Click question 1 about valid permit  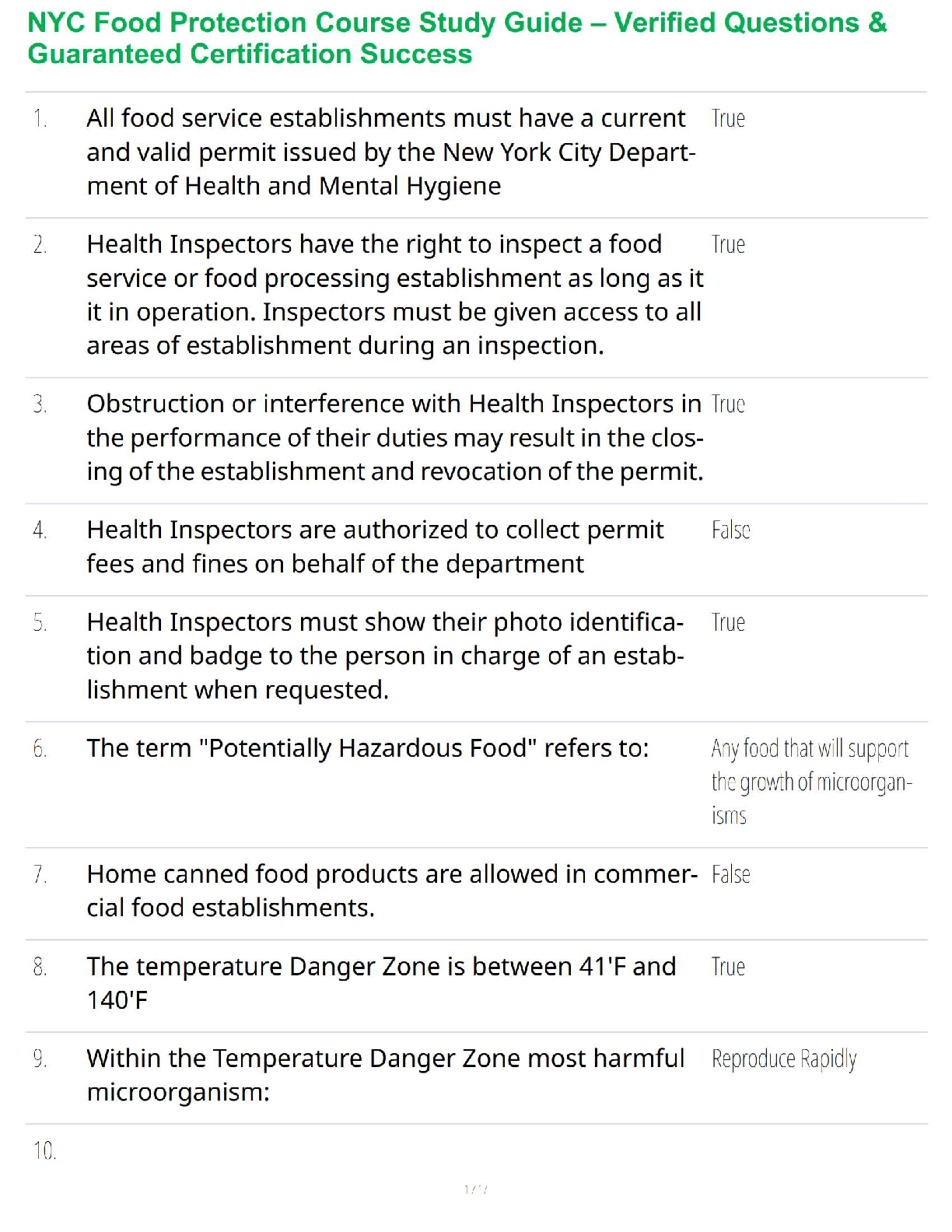tap(390, 152)
